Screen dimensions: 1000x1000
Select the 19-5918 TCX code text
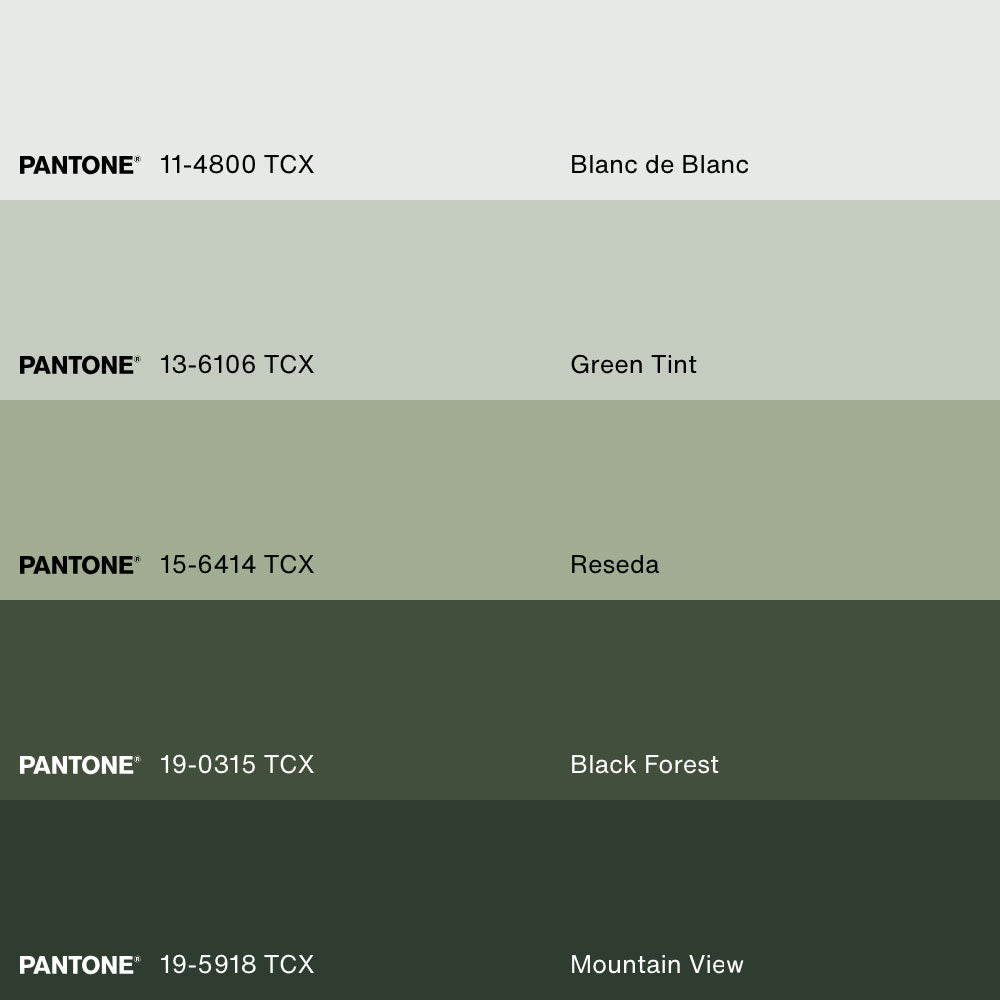click(x=237, y=965)
